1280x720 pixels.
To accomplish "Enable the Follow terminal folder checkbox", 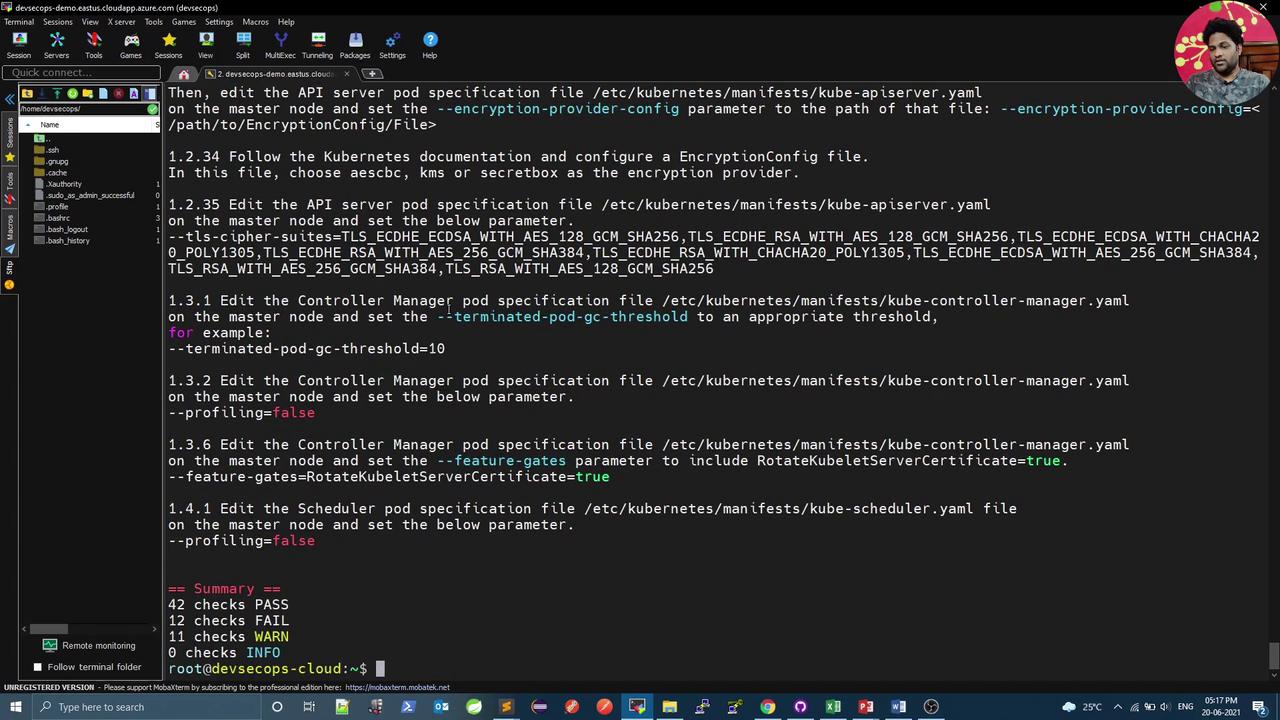I will [38, 667].
